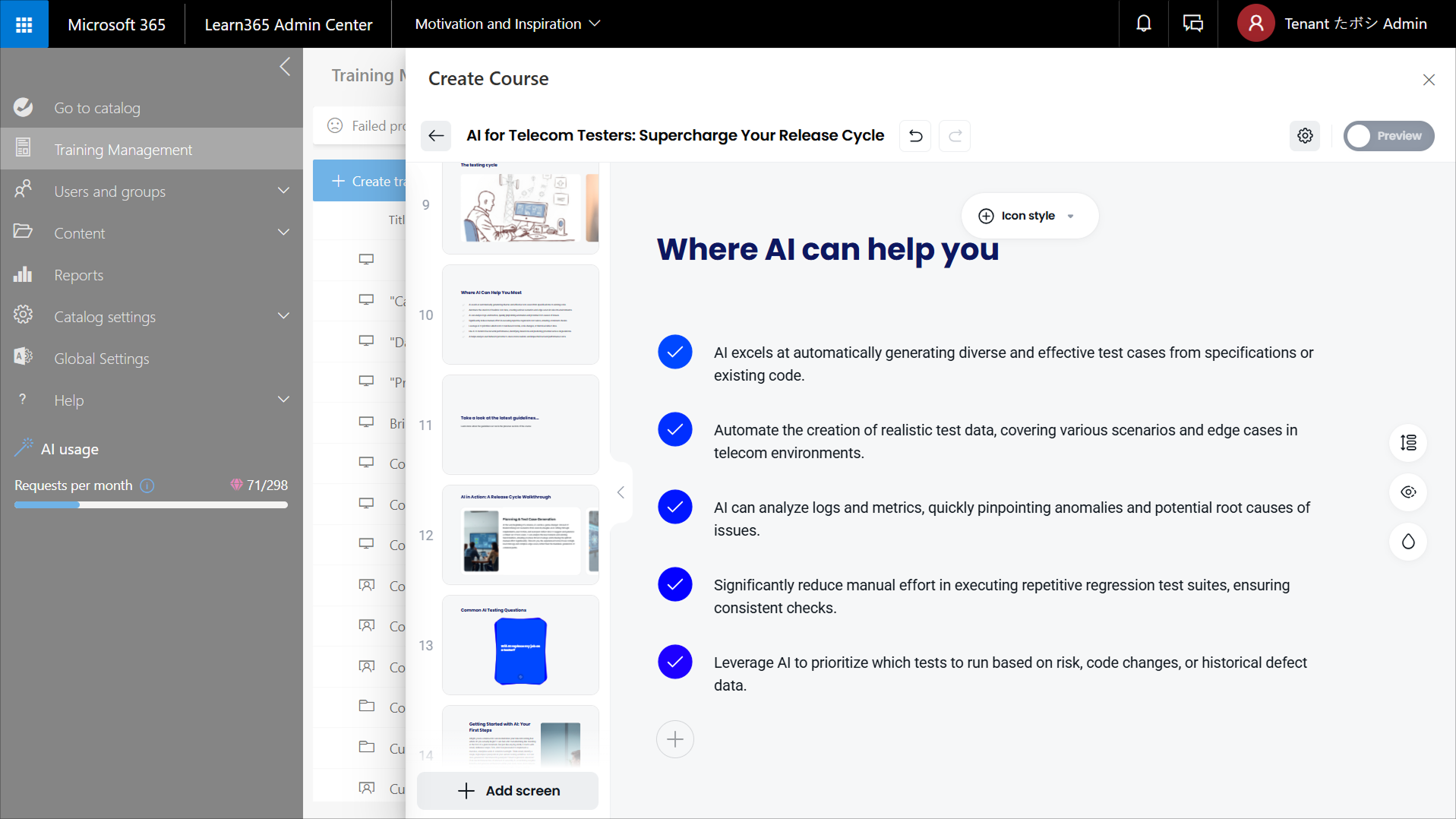Select Global Settings in sidebar

point(101,359)
